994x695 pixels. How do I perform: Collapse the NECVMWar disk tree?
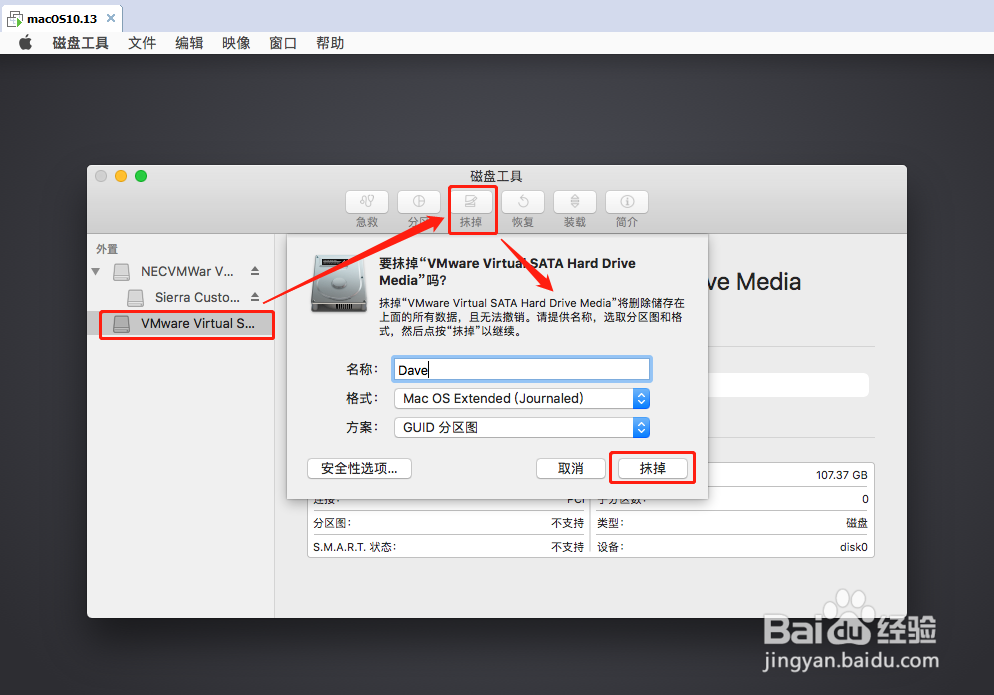96,271
